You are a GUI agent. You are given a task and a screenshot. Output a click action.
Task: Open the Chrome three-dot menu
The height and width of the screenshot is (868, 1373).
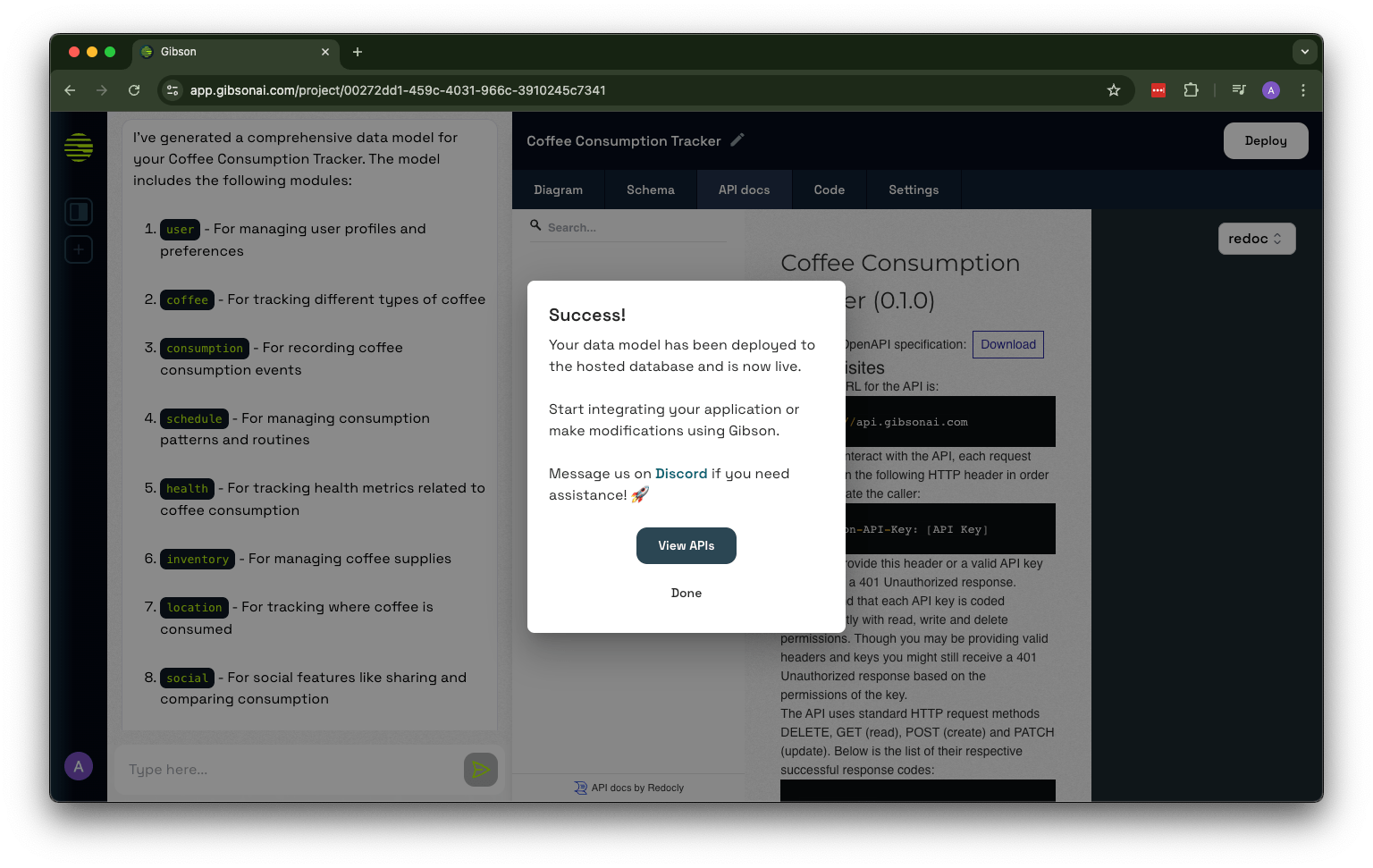(x=1303, y=90)
